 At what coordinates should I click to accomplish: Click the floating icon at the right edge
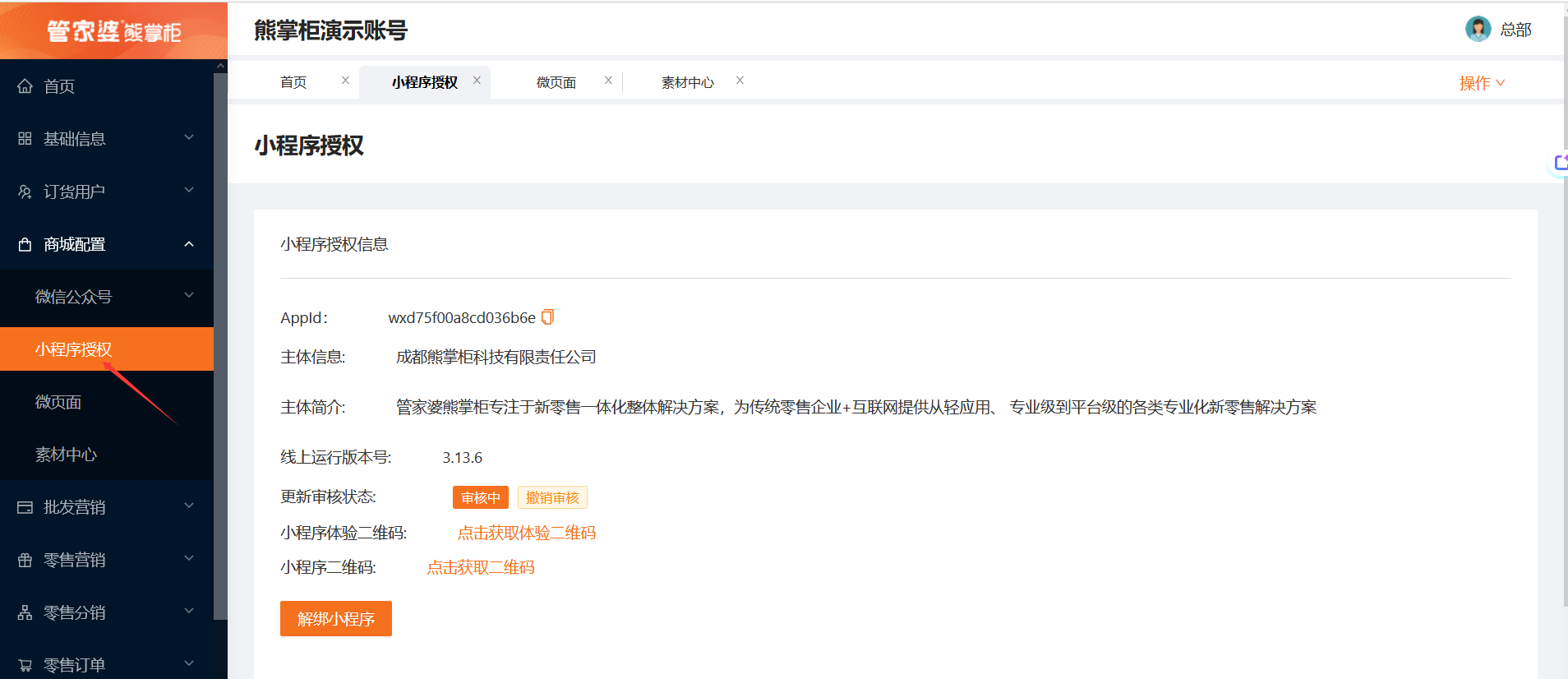click(1560, 163)
